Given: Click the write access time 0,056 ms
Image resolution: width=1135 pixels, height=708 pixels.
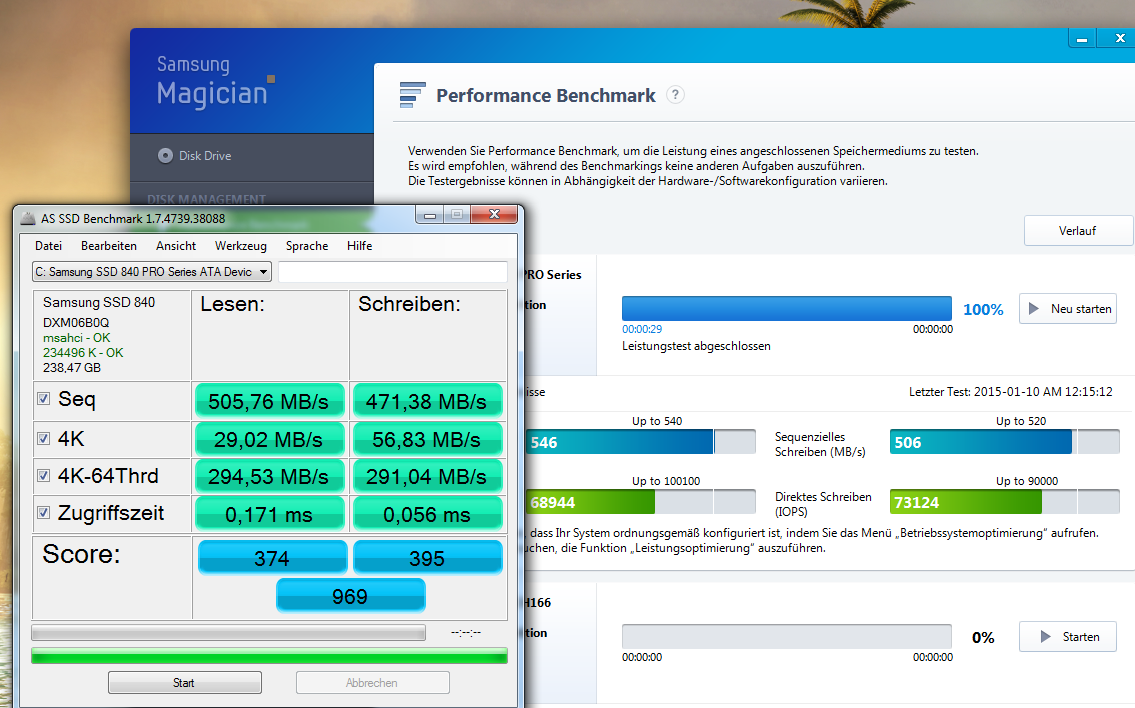Looking at the screenshot, I should tap(427, 514).
